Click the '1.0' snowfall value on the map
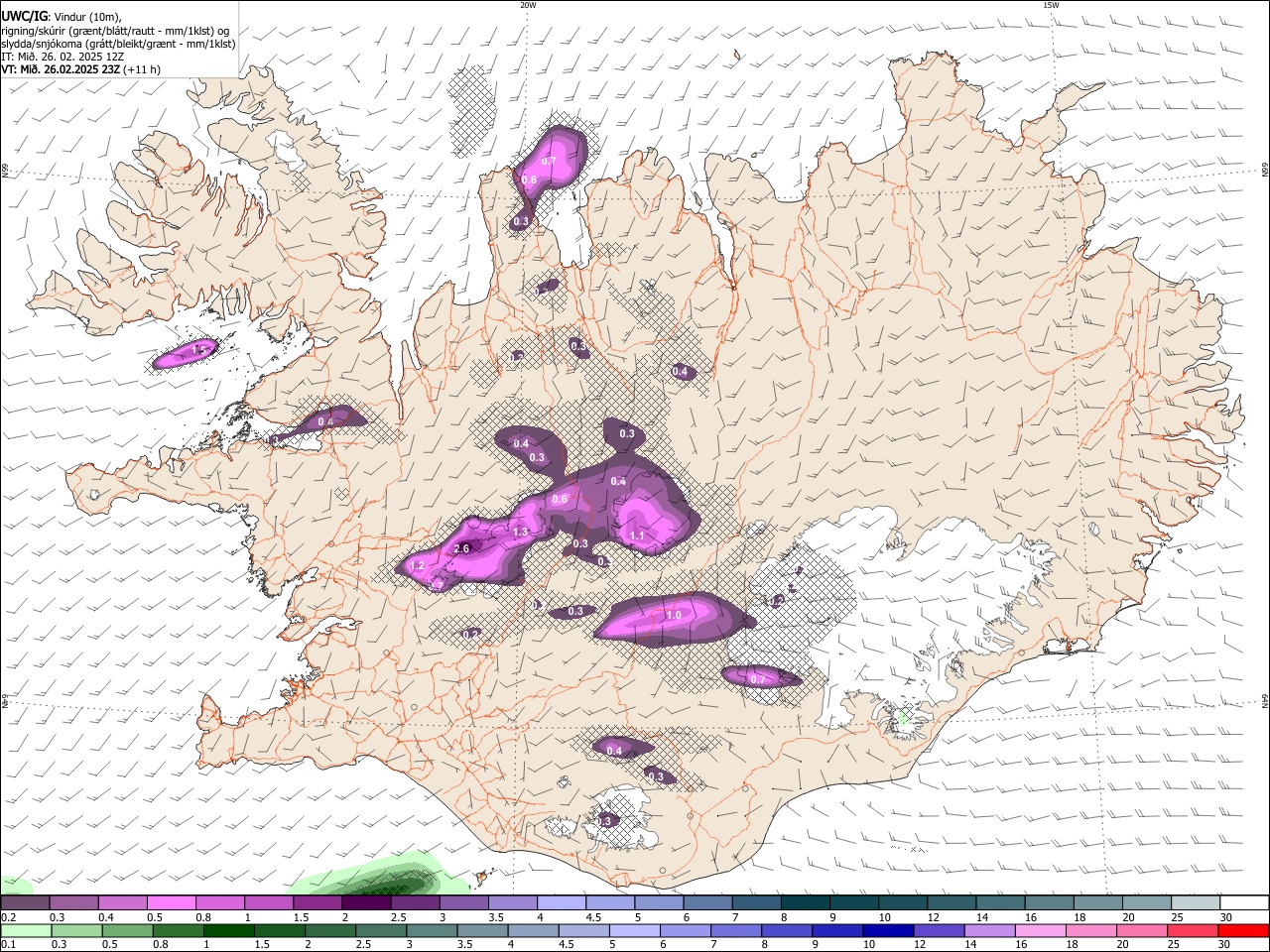This screenshot has height=952, width=1270. coord(674,615)
